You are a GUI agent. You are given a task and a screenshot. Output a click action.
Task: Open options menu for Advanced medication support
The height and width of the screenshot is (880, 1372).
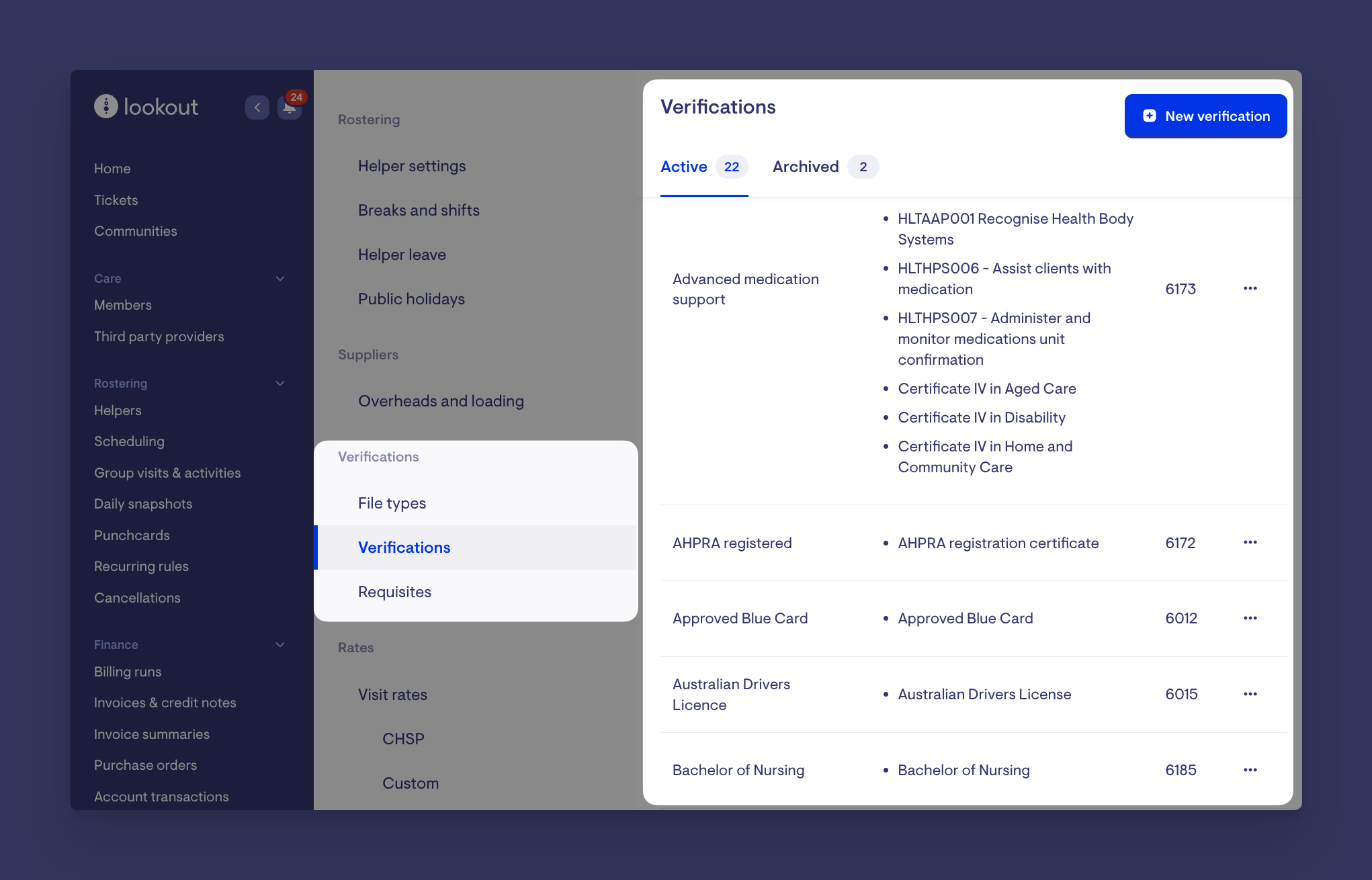[x=1250, y=288]
